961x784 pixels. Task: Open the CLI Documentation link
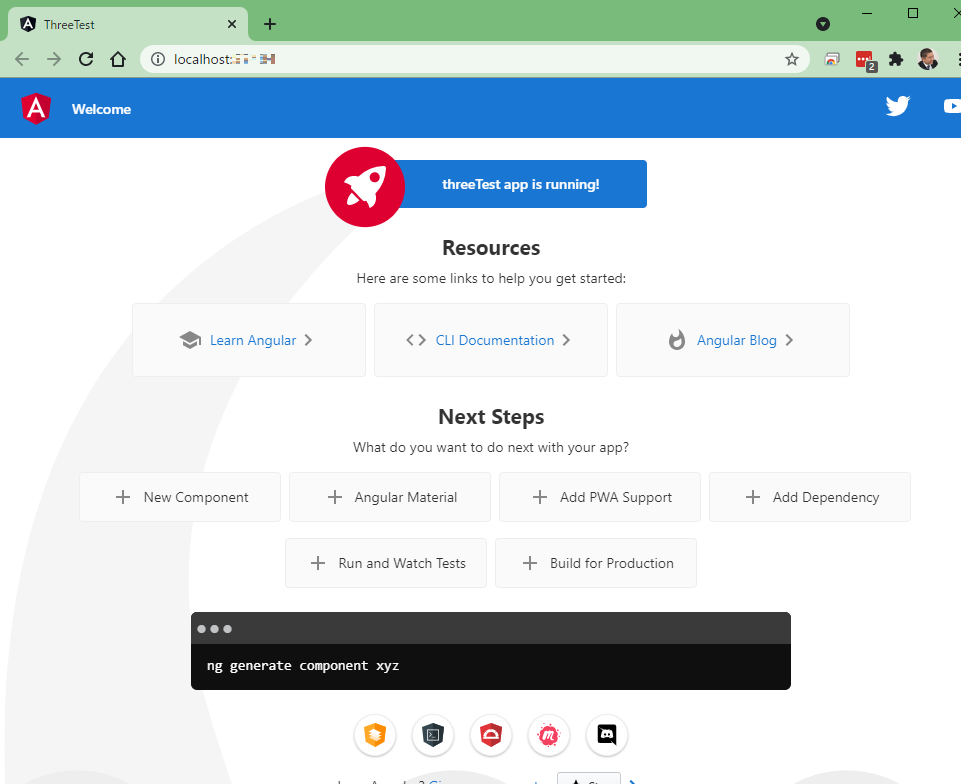[x=495, y=340]
